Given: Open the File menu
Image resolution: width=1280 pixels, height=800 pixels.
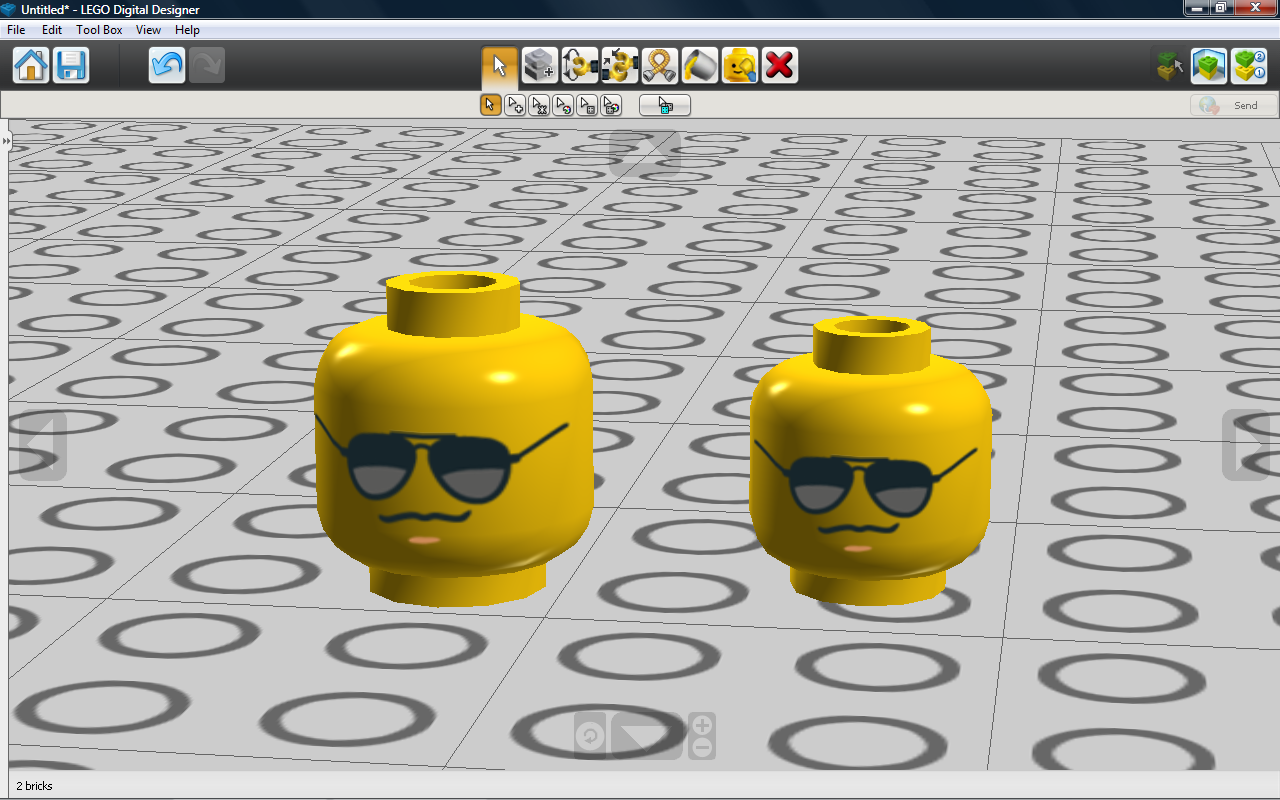Looking at the screenshot, I should click(x=16, y=30).
